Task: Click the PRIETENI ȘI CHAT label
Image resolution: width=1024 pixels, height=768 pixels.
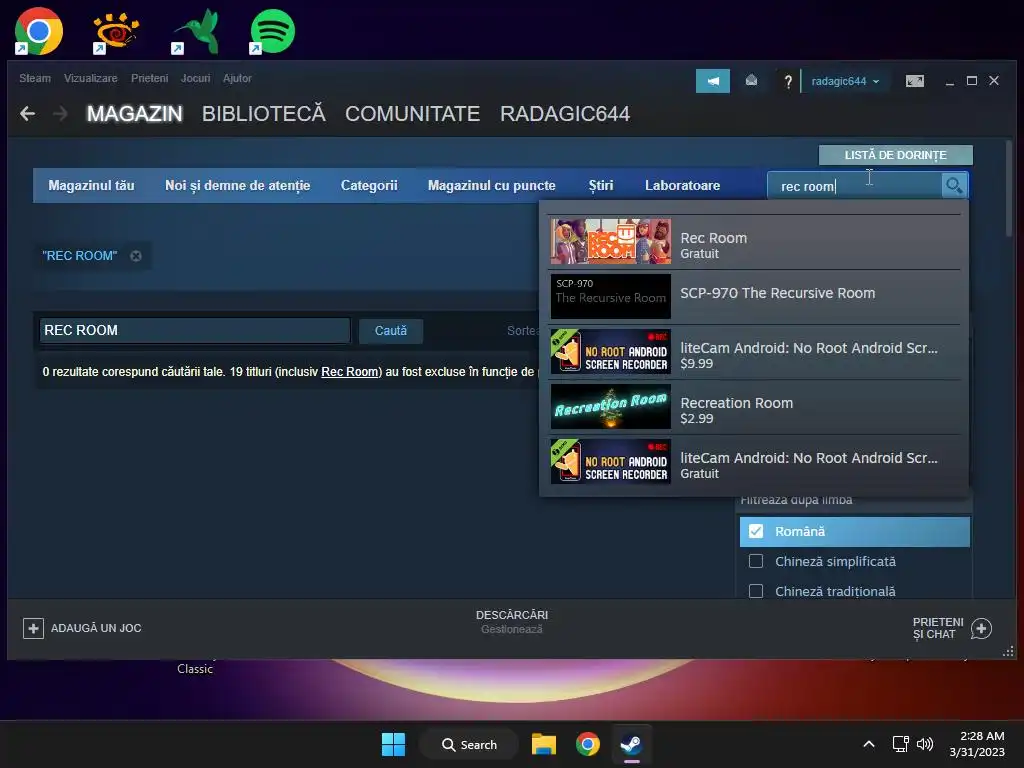Action: tap(938, 628)
